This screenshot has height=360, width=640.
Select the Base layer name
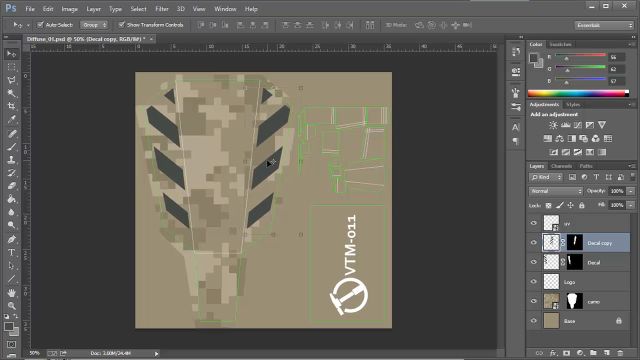pyautogui.click(x=569, y=321)
